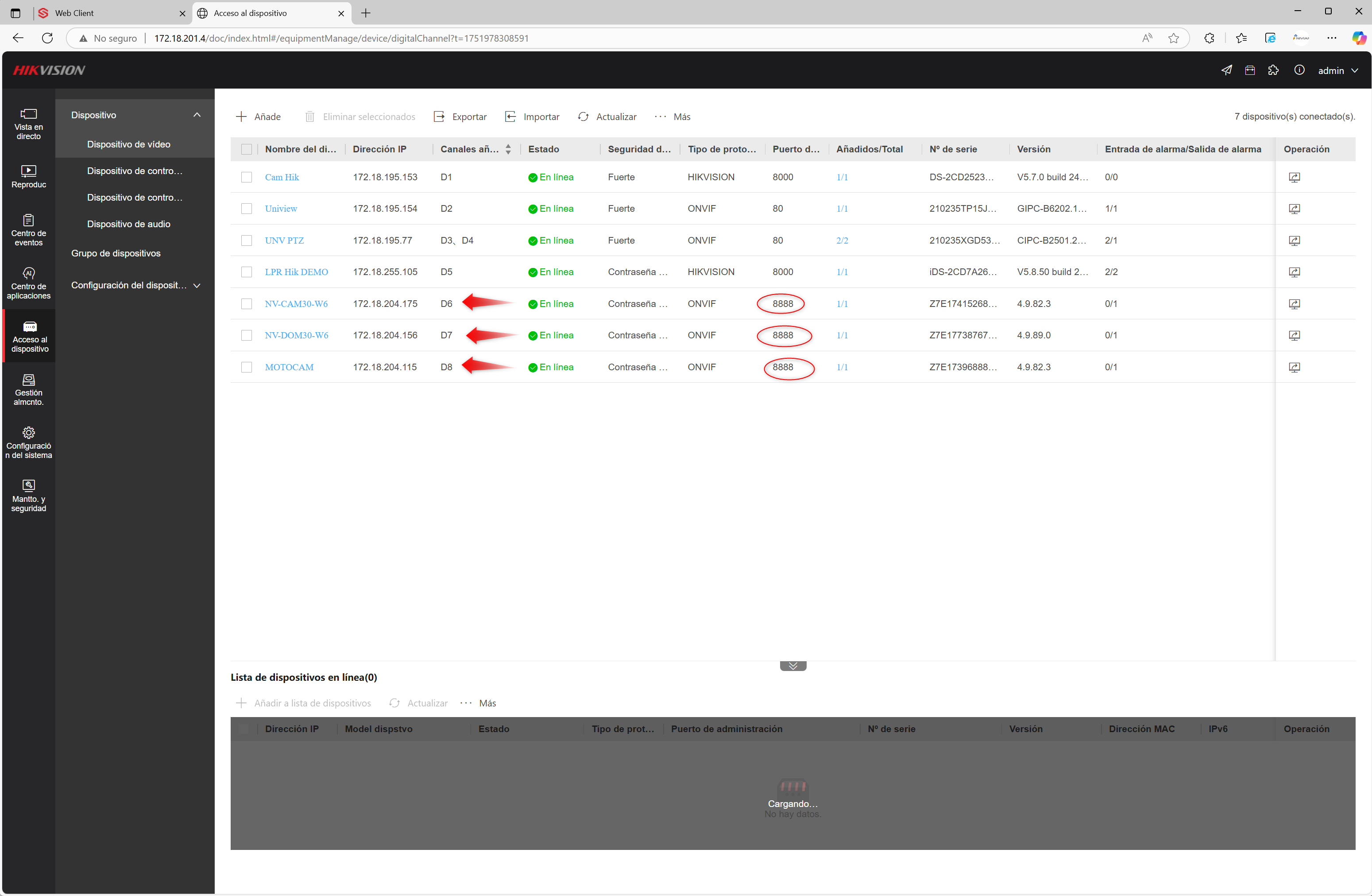
Task: Open the Uniview device link
Action: (x=281, y=209)
